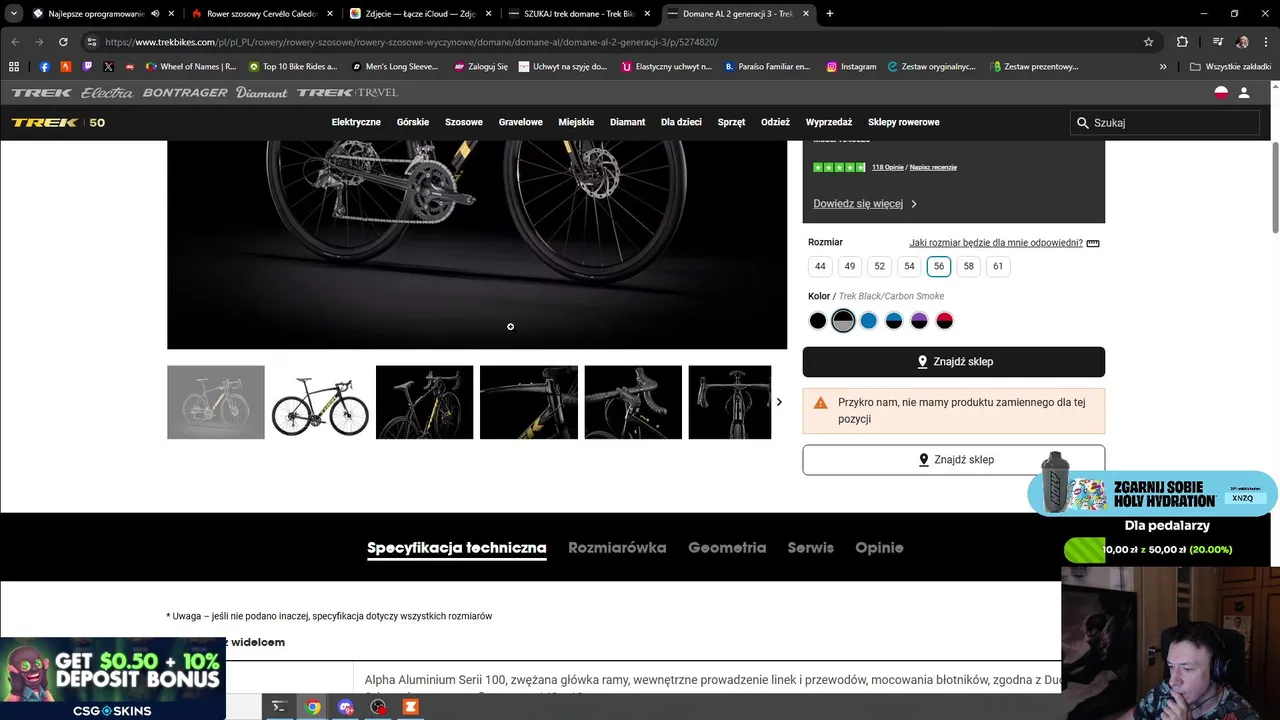Screen dimensions: 1280x720
Task: Switch to the Geometria tab
Action: [x=727, y=548]
